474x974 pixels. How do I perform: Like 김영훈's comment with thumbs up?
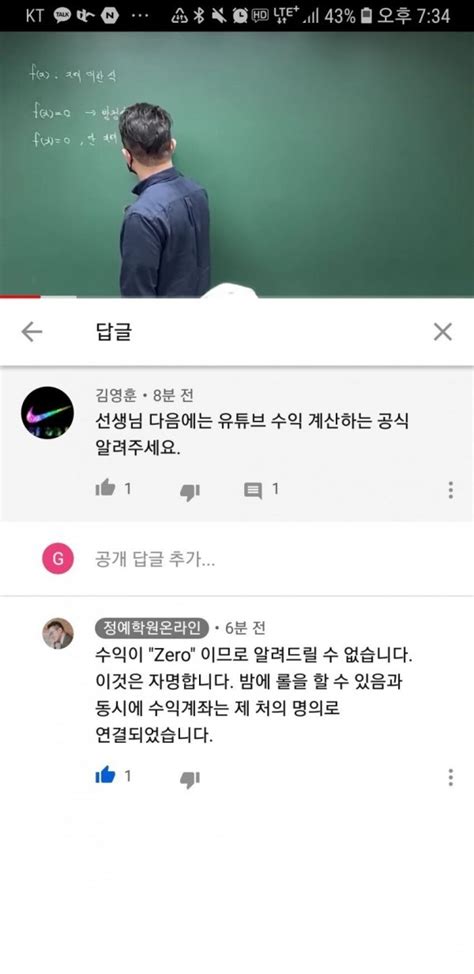[105, 489]
